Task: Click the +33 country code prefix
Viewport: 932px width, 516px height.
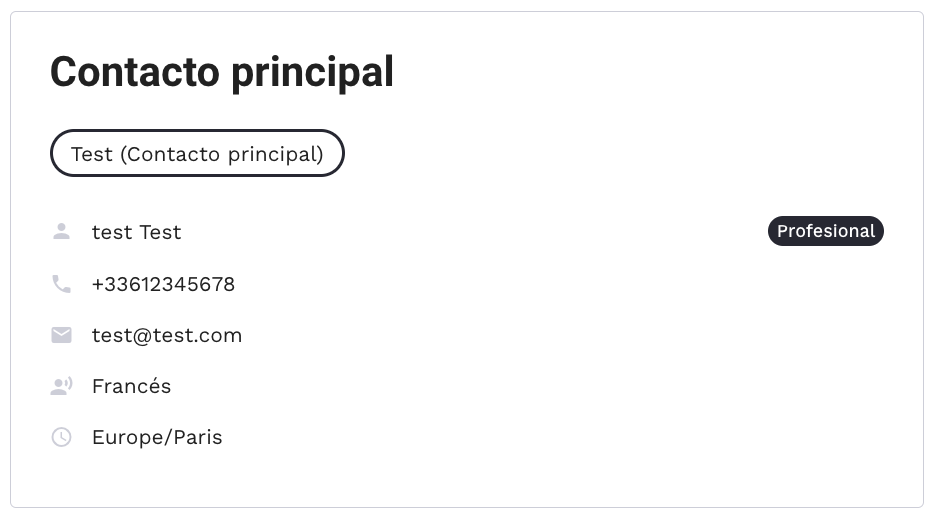Action: point(108,284)
